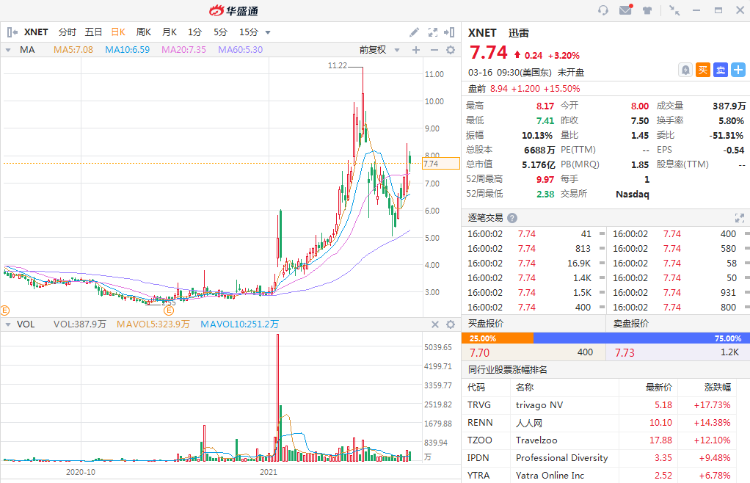Collapse the MA indicator triangle

8,50
